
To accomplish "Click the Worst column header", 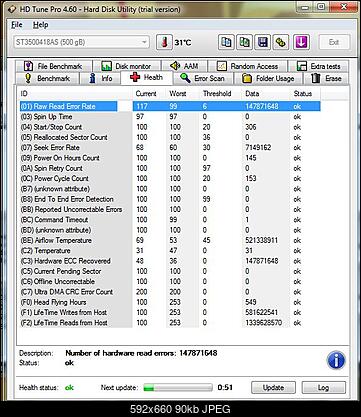I will click(183, 94).
